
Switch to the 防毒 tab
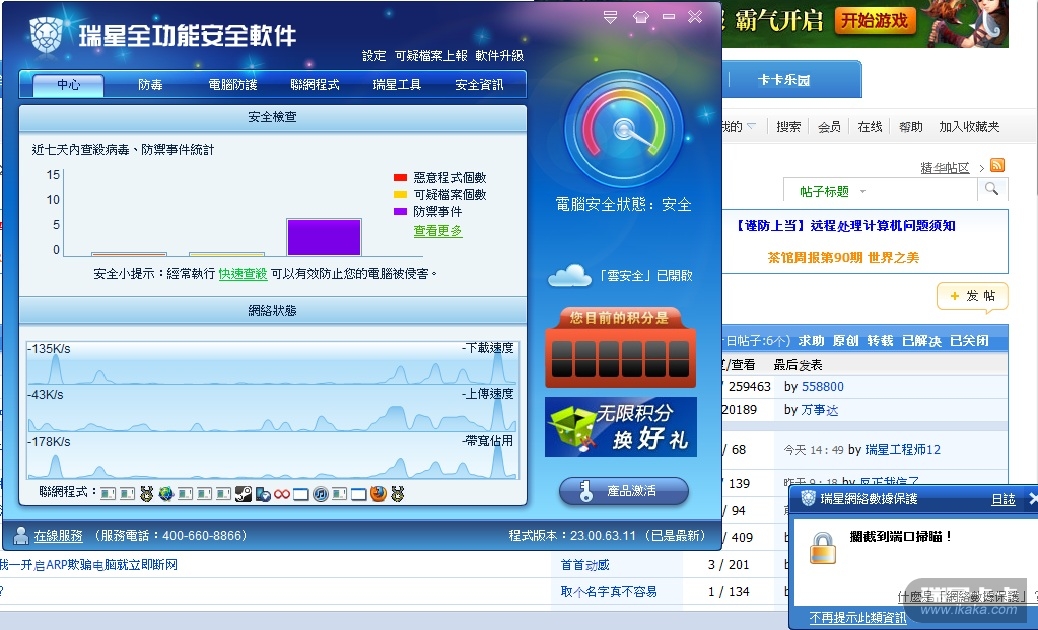[150, 85]
